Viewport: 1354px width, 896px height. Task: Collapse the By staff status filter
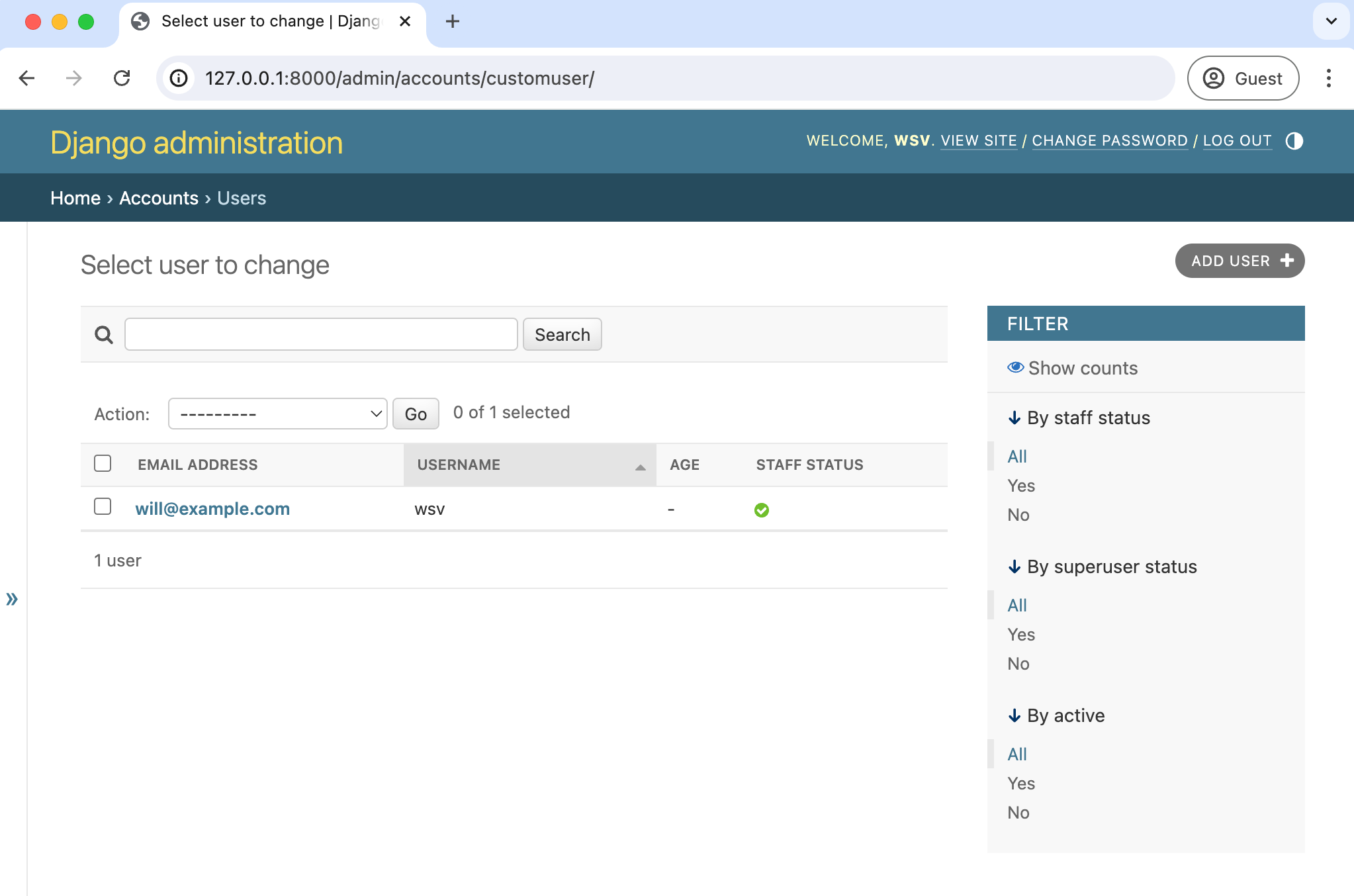1079,418
